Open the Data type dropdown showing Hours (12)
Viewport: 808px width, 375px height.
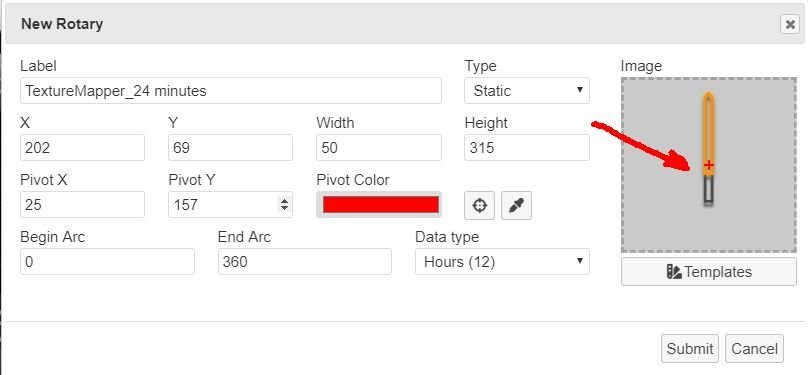(x=502, y=262)
